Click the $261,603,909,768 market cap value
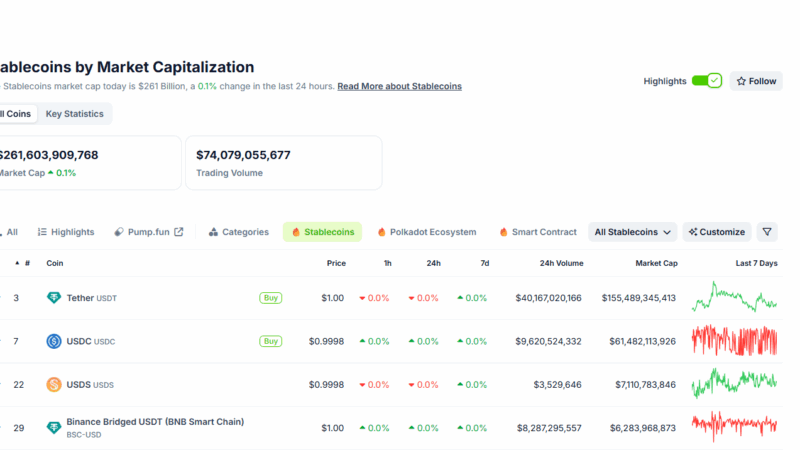 tap(49, 155)
